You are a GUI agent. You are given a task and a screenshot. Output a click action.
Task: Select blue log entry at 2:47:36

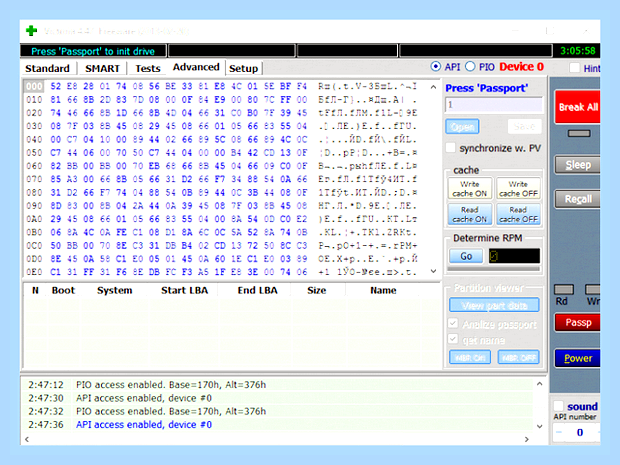coord(278,424)
